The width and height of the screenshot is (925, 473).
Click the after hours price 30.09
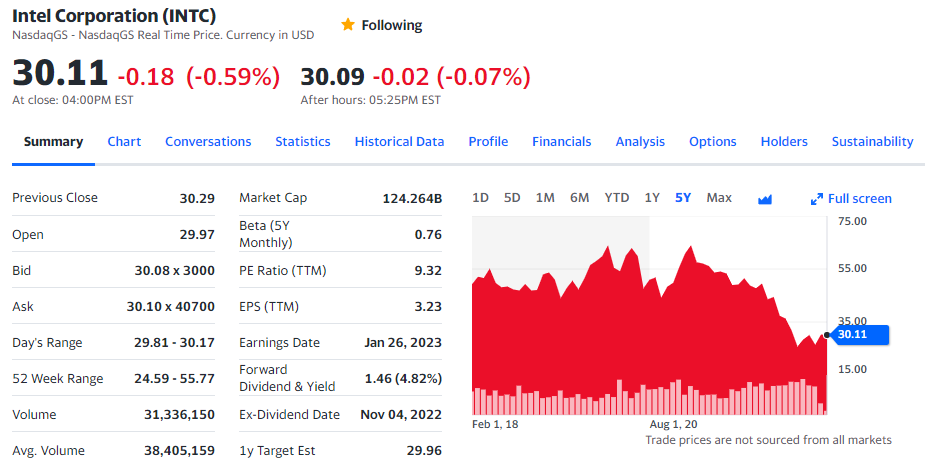pos(333,77)
